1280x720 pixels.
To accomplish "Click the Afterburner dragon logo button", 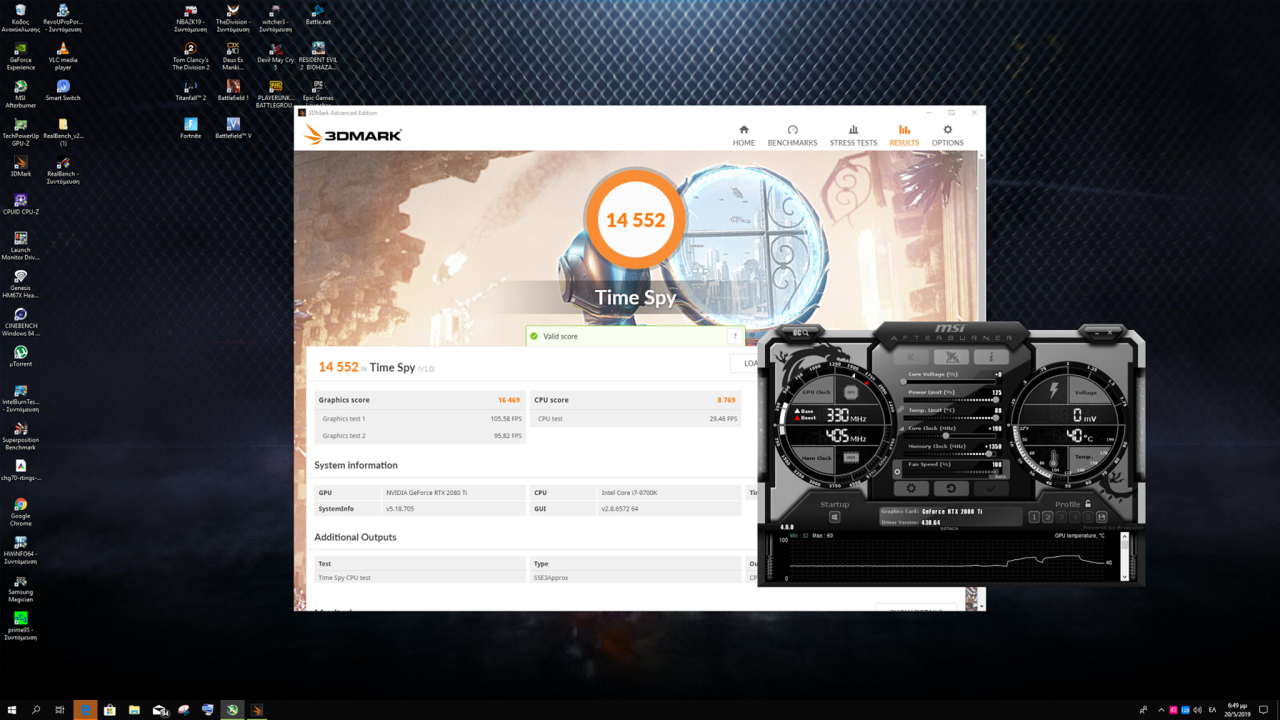I will [x=951, y=357].
